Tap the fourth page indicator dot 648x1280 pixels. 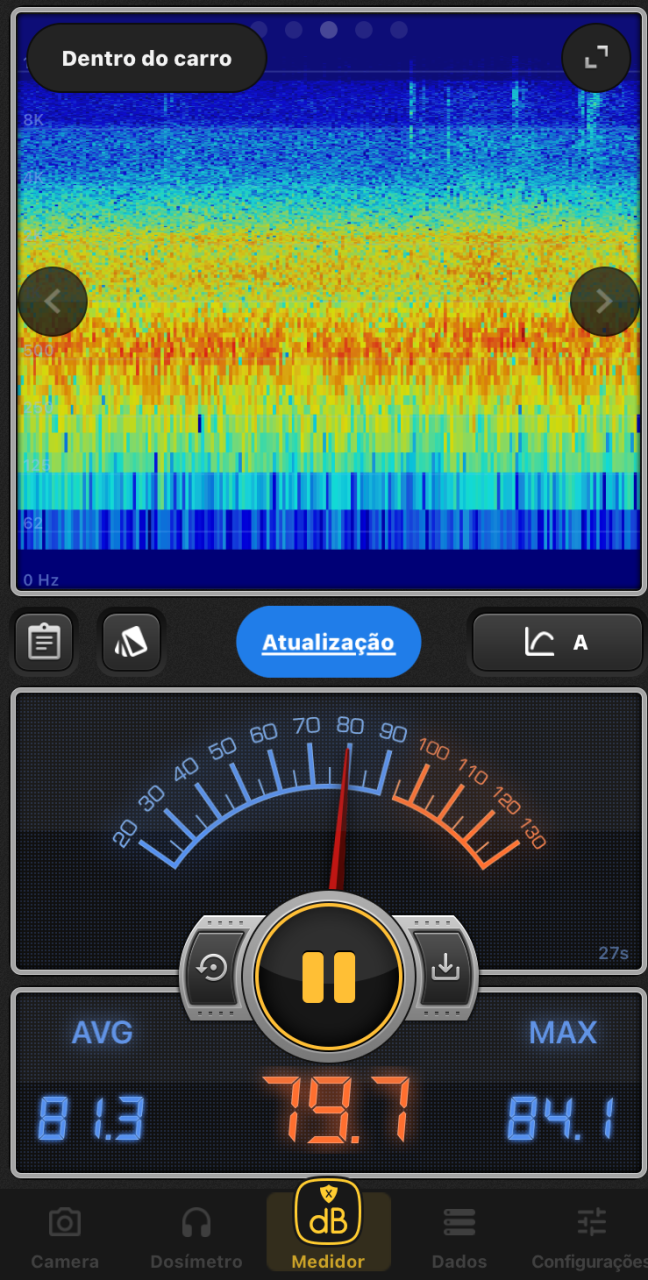pos(364,30)
